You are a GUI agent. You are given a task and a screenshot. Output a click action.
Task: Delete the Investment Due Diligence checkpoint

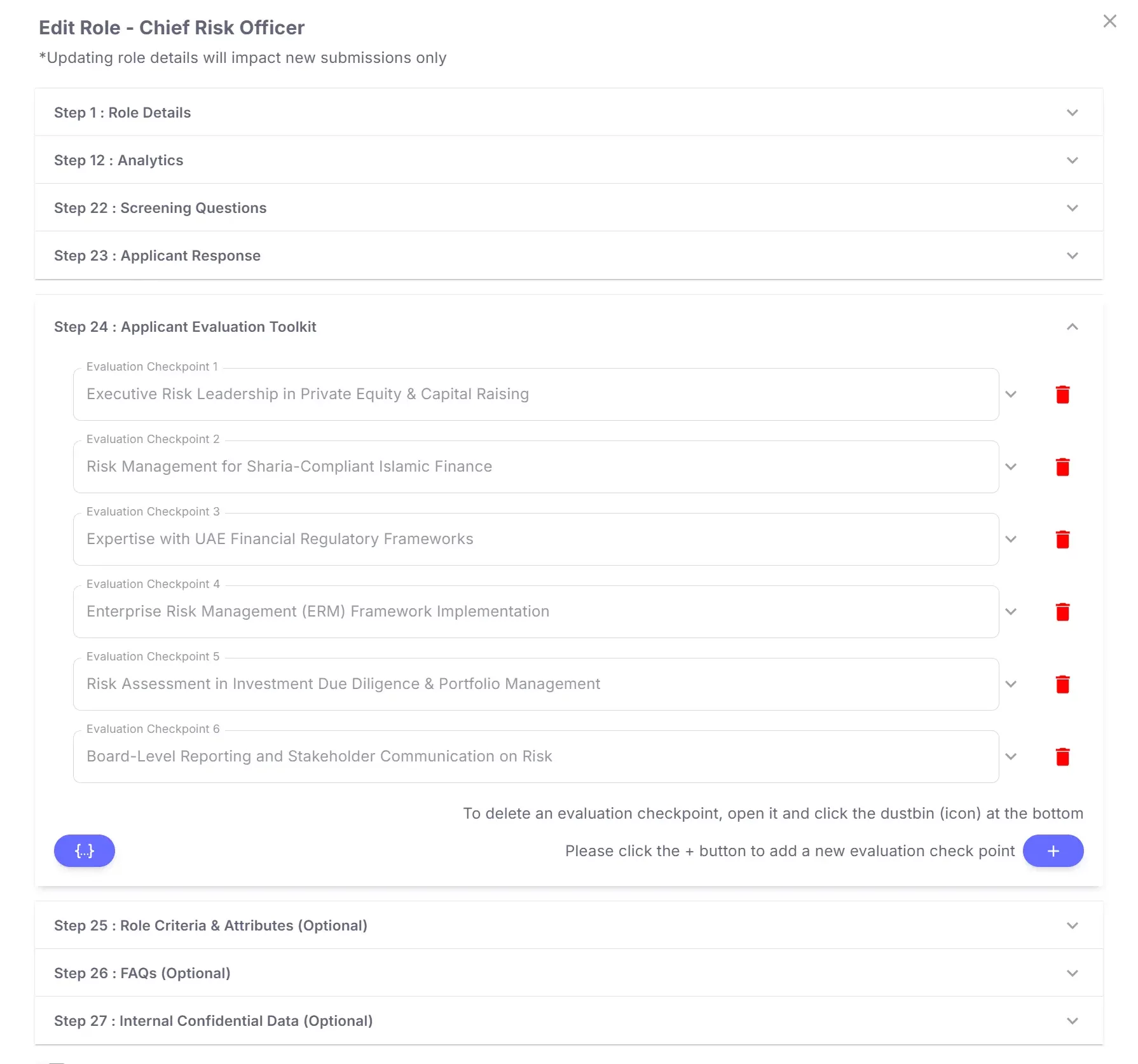coord(1063,684)
